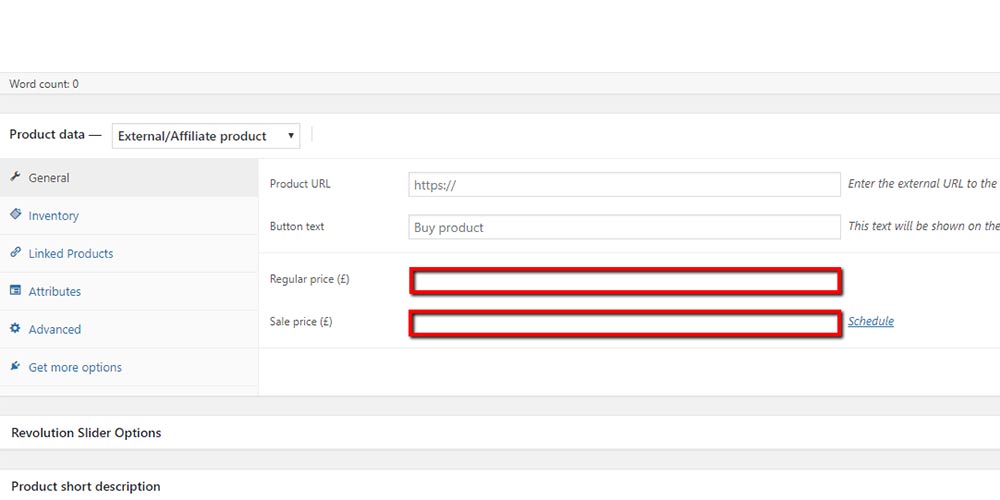
Task: Open the product type dropdown
Action: [206, 136]
